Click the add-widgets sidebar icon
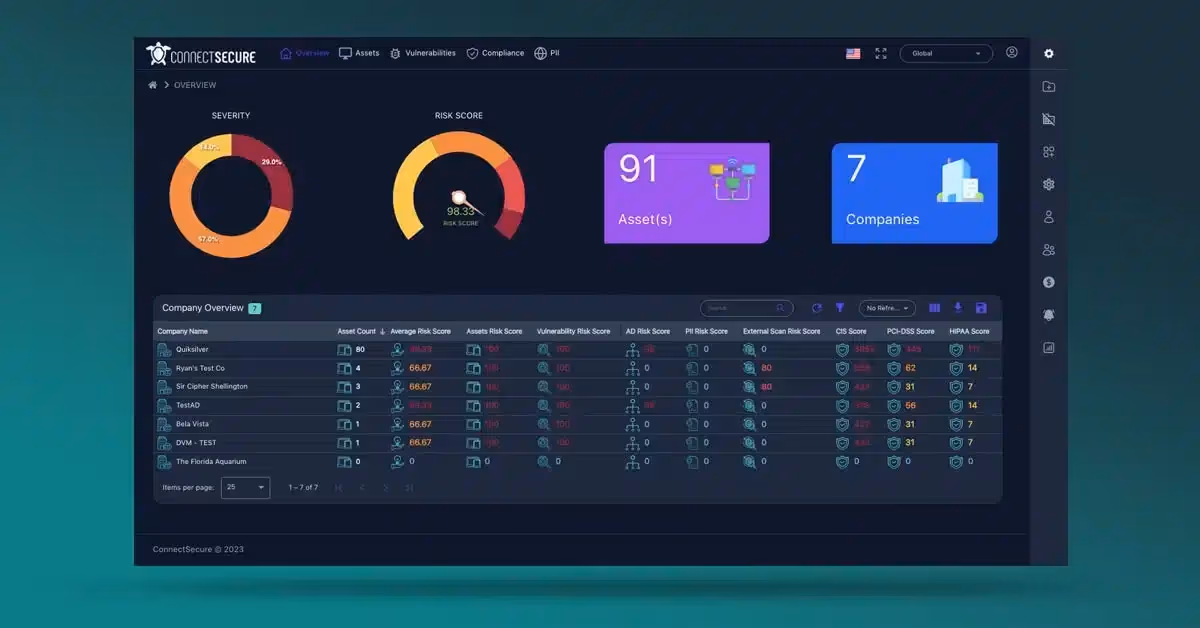This screenshot has width=1200, height=628. point(1049,152)
